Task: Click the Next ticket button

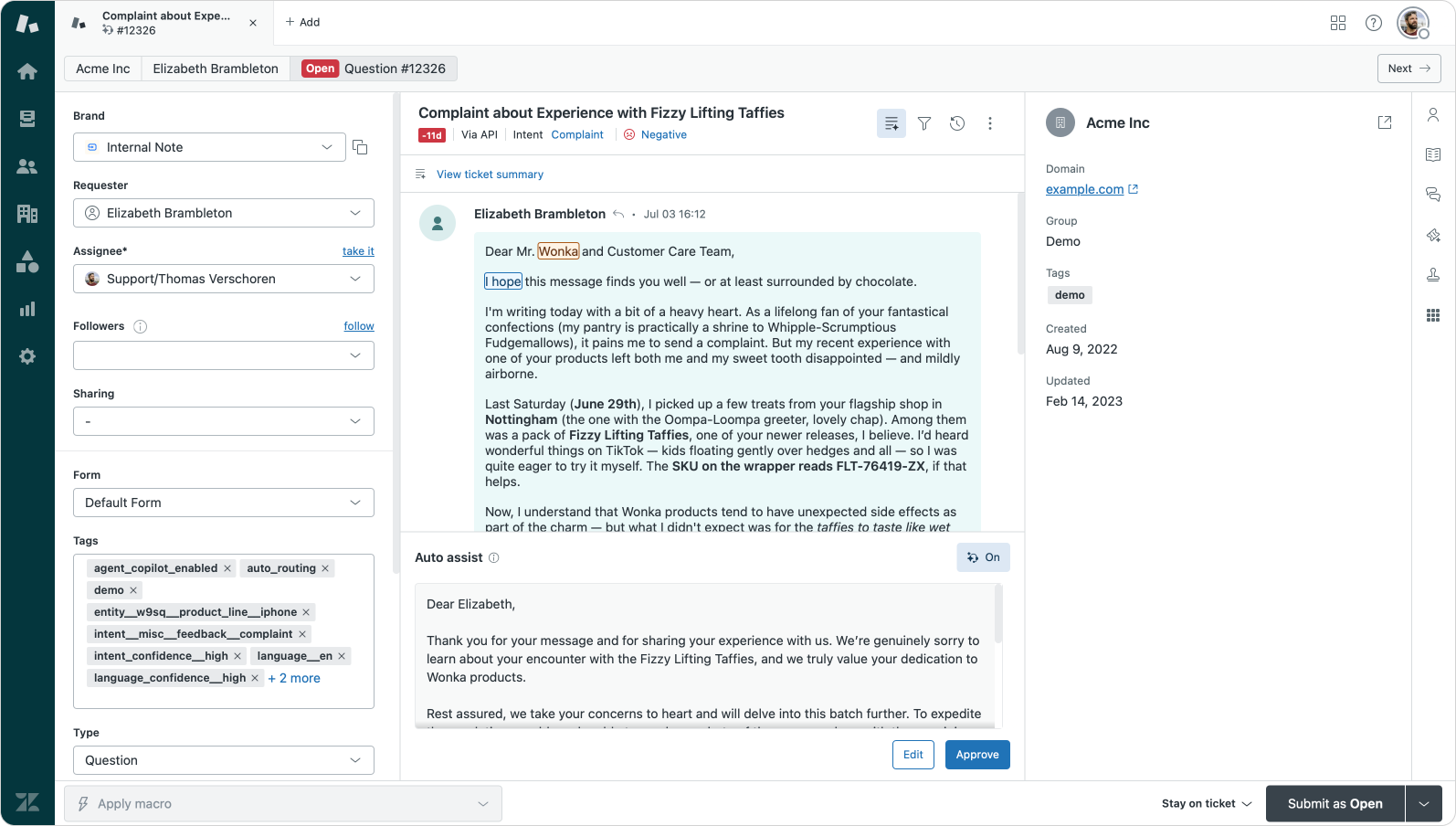Action: 1409,69
